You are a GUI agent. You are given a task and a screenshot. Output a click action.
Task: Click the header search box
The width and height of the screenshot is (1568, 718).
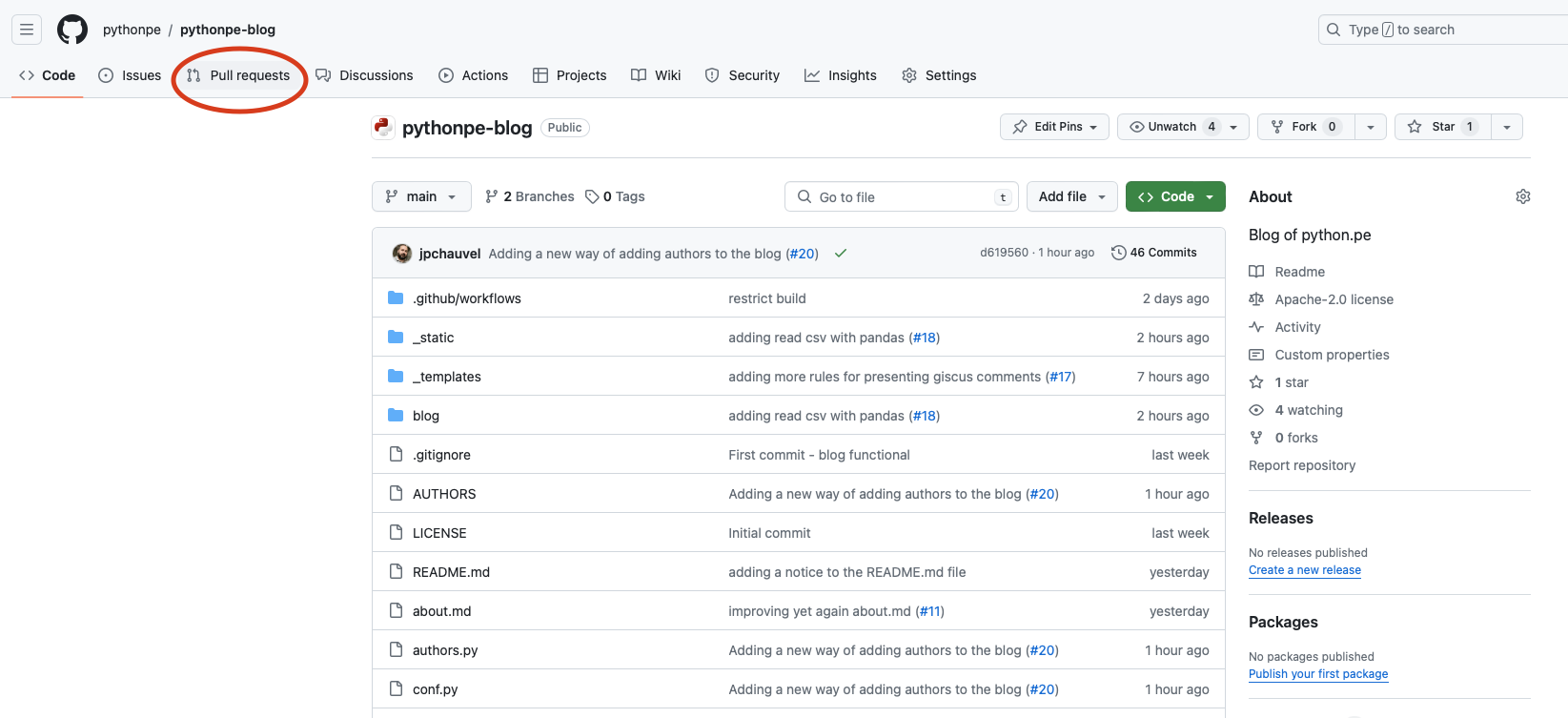coord(1443,30)
